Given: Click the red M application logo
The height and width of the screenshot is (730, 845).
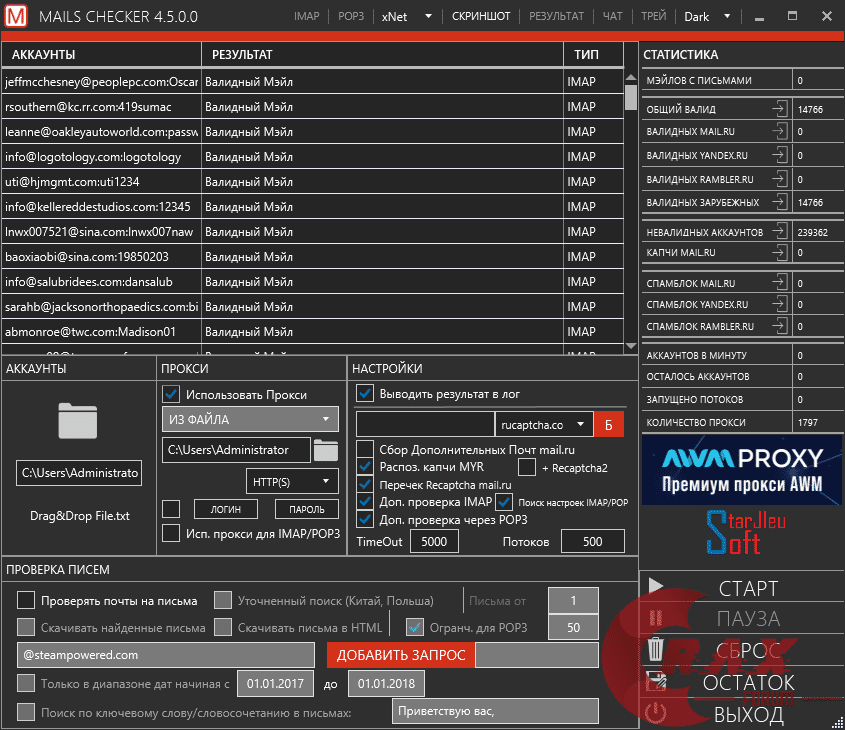Looking at the screenshot, I should (17, 16).
